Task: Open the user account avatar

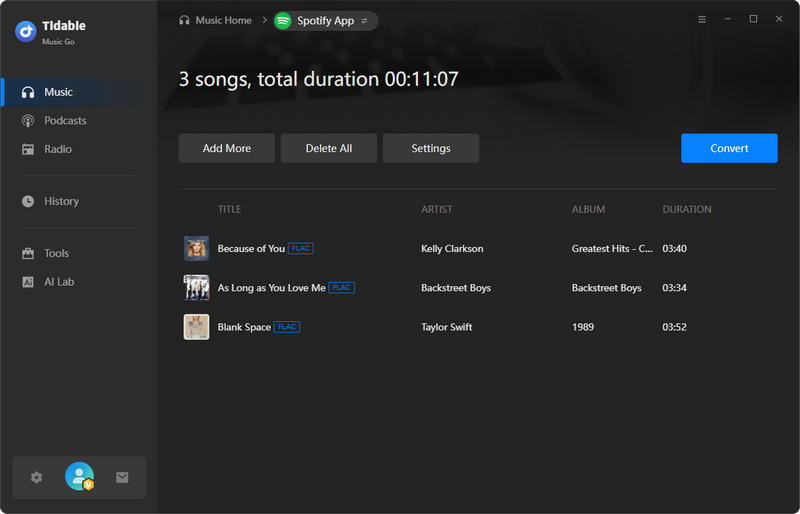Action: pos(80,476)
